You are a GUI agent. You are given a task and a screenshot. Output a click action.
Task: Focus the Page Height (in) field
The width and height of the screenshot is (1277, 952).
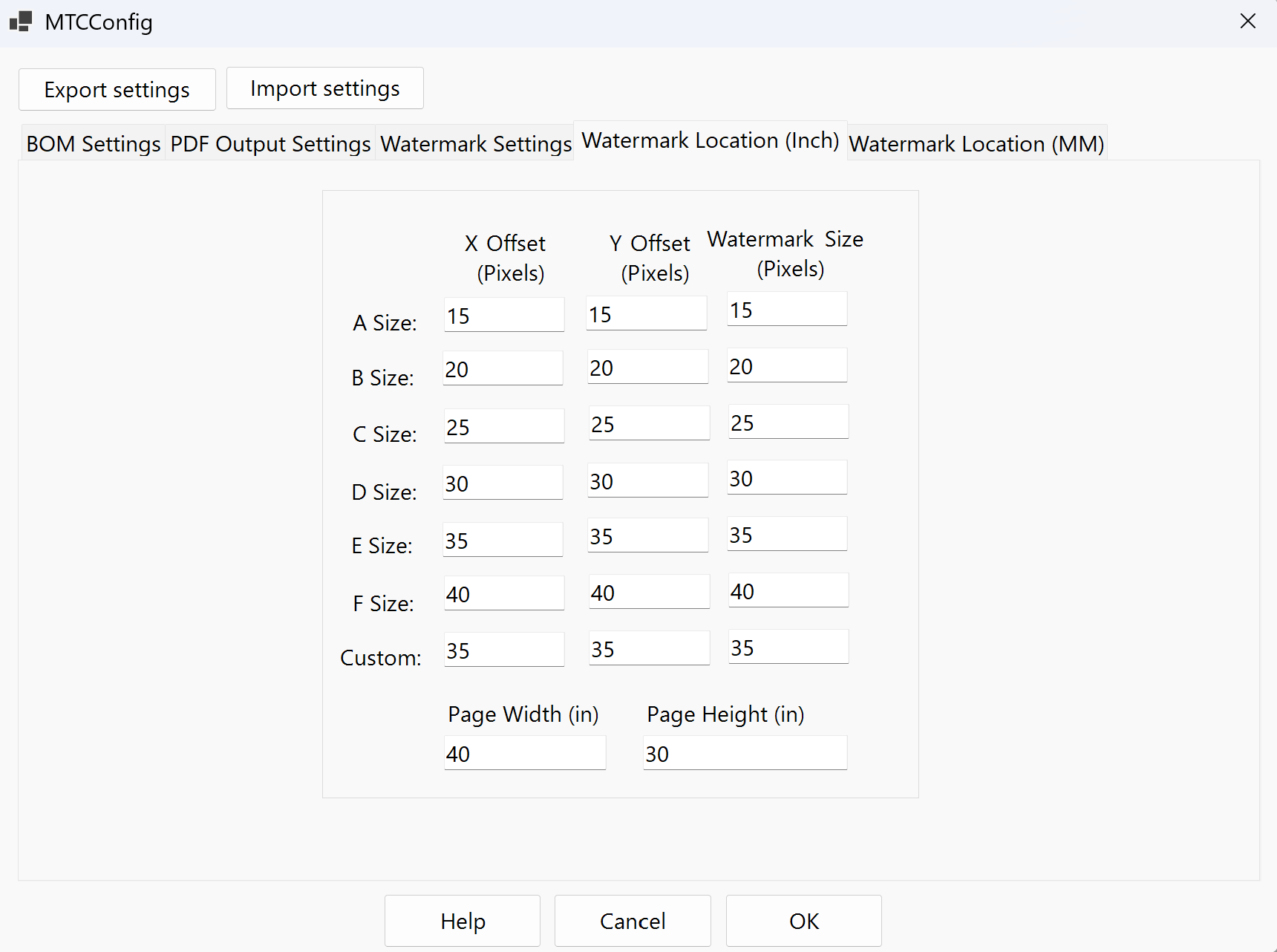[745, 753]
